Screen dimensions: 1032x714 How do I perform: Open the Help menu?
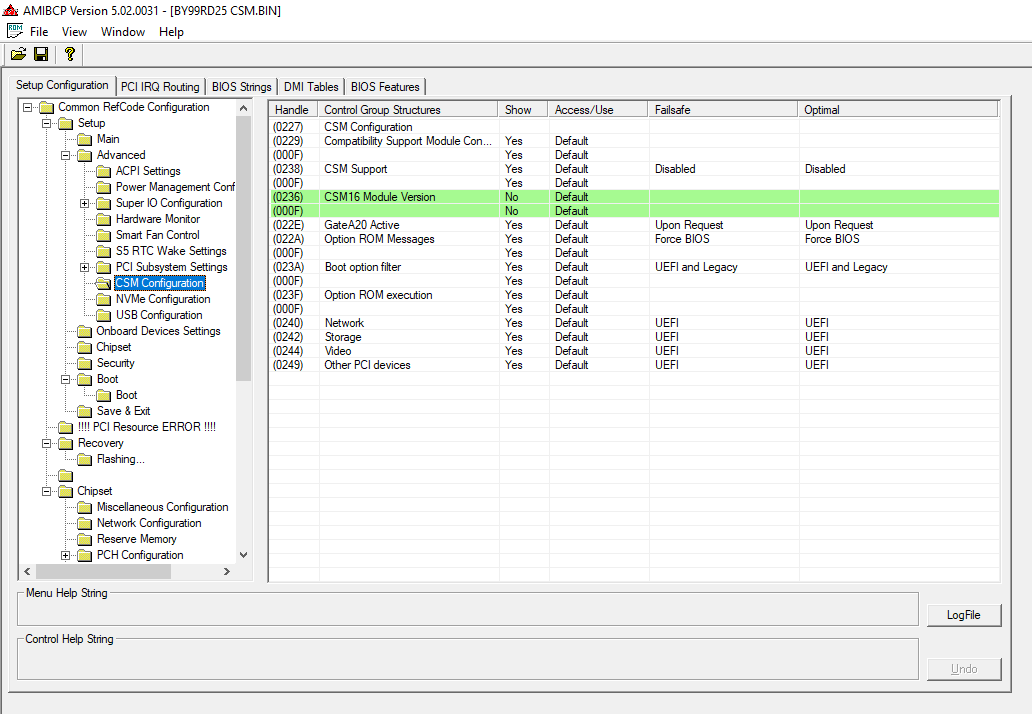[x=171, y=32]
